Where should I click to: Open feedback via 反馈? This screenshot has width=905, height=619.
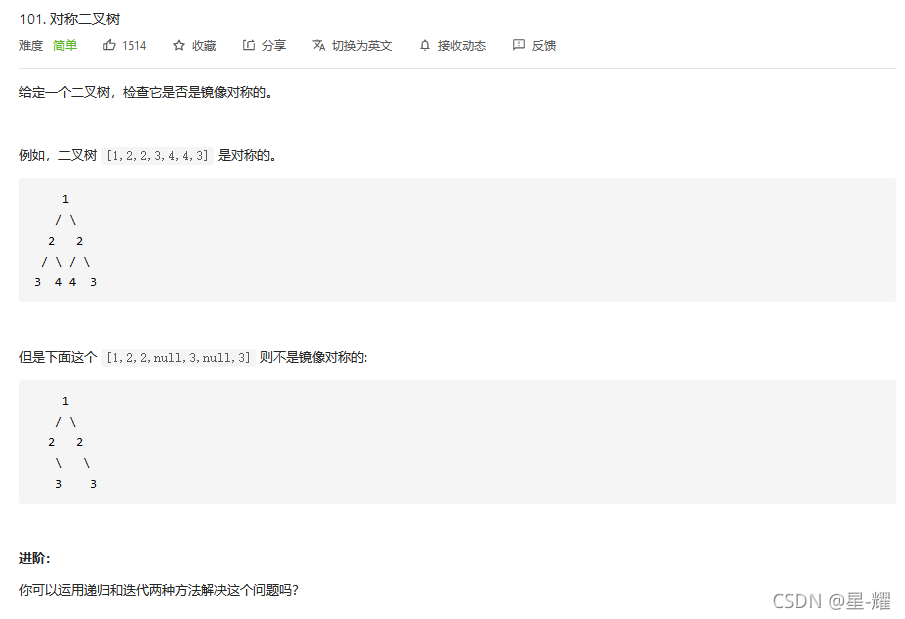click(x=534, y=44)
